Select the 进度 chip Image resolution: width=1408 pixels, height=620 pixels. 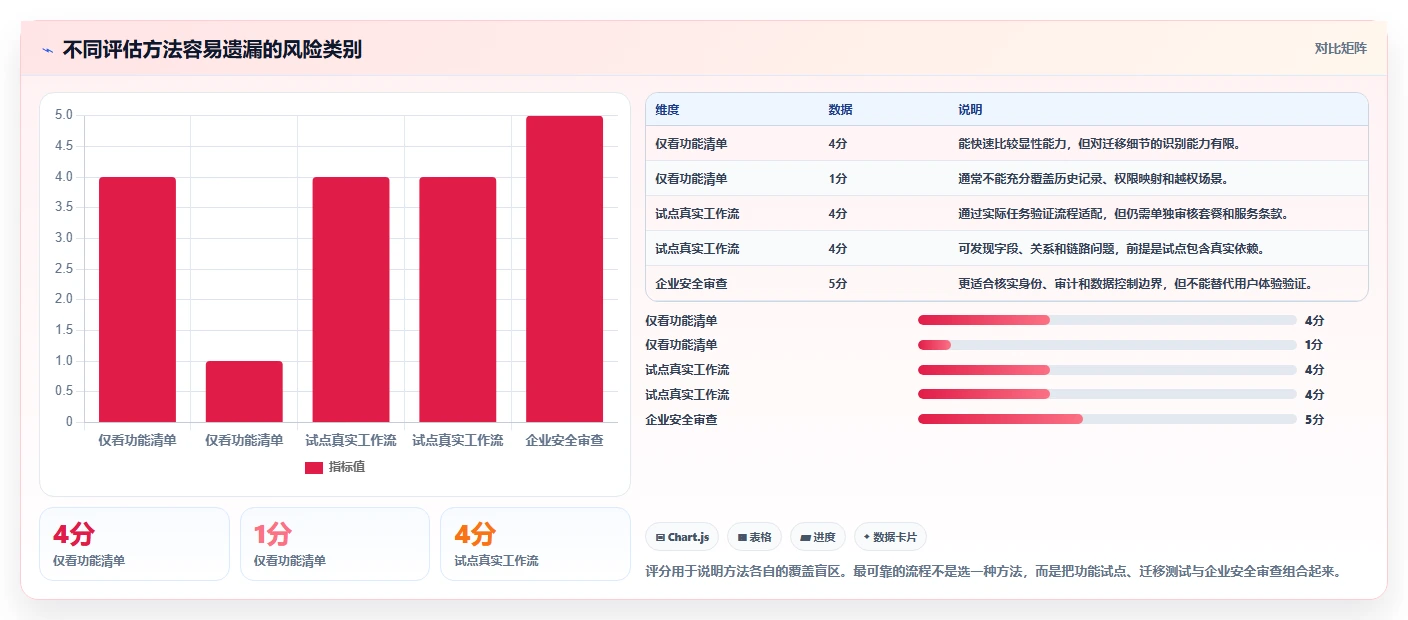[x=818, y=537]
